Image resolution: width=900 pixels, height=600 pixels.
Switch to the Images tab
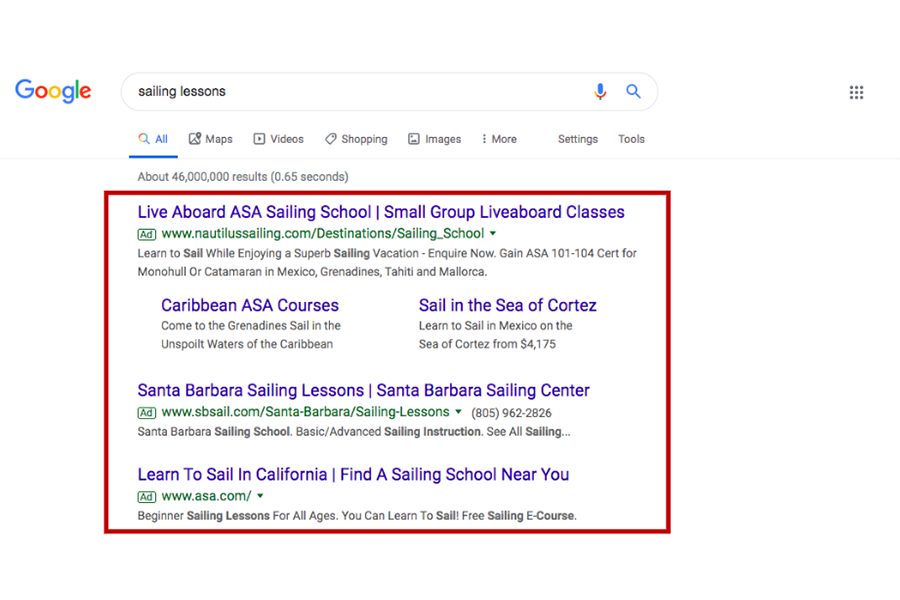(x=435, y=139)
